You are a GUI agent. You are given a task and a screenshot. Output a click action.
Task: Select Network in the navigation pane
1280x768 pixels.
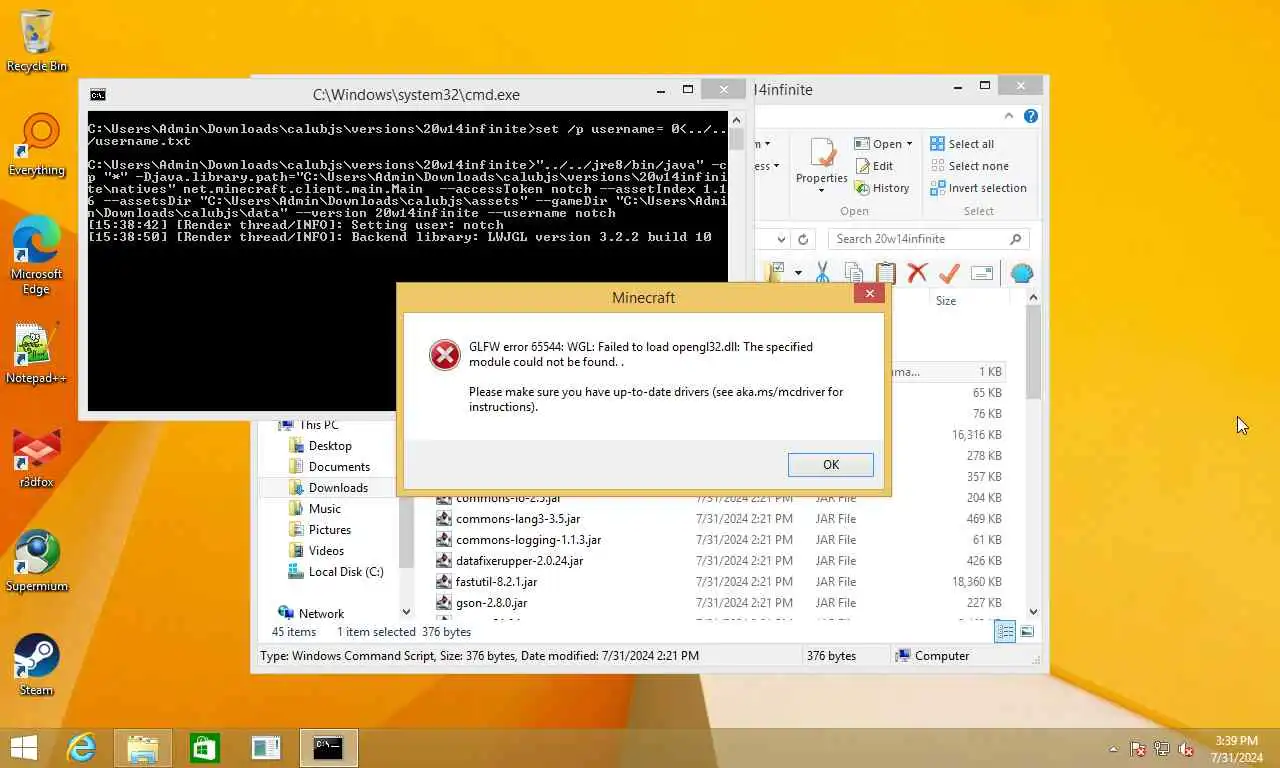[321, 614]
